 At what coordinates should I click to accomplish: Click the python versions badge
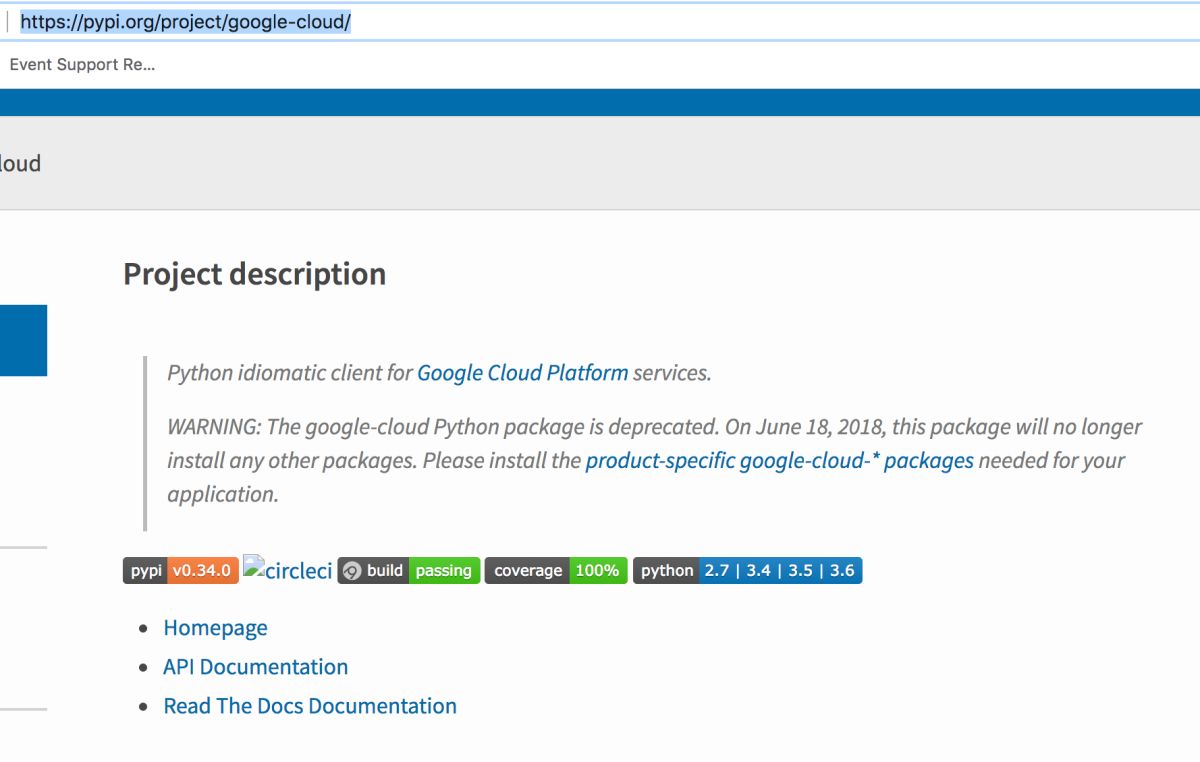[x=747, y=570]
